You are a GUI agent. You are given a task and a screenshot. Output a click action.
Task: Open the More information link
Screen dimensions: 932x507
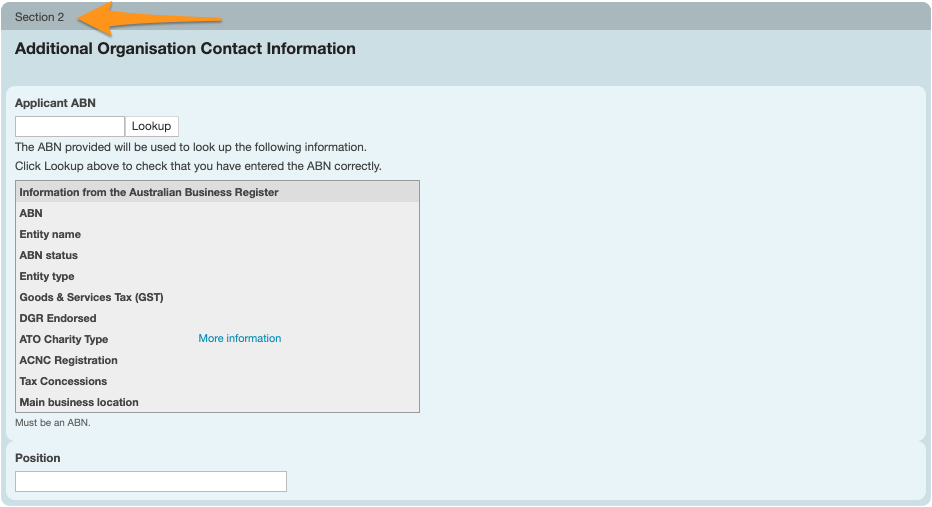[x=239, y=339]
